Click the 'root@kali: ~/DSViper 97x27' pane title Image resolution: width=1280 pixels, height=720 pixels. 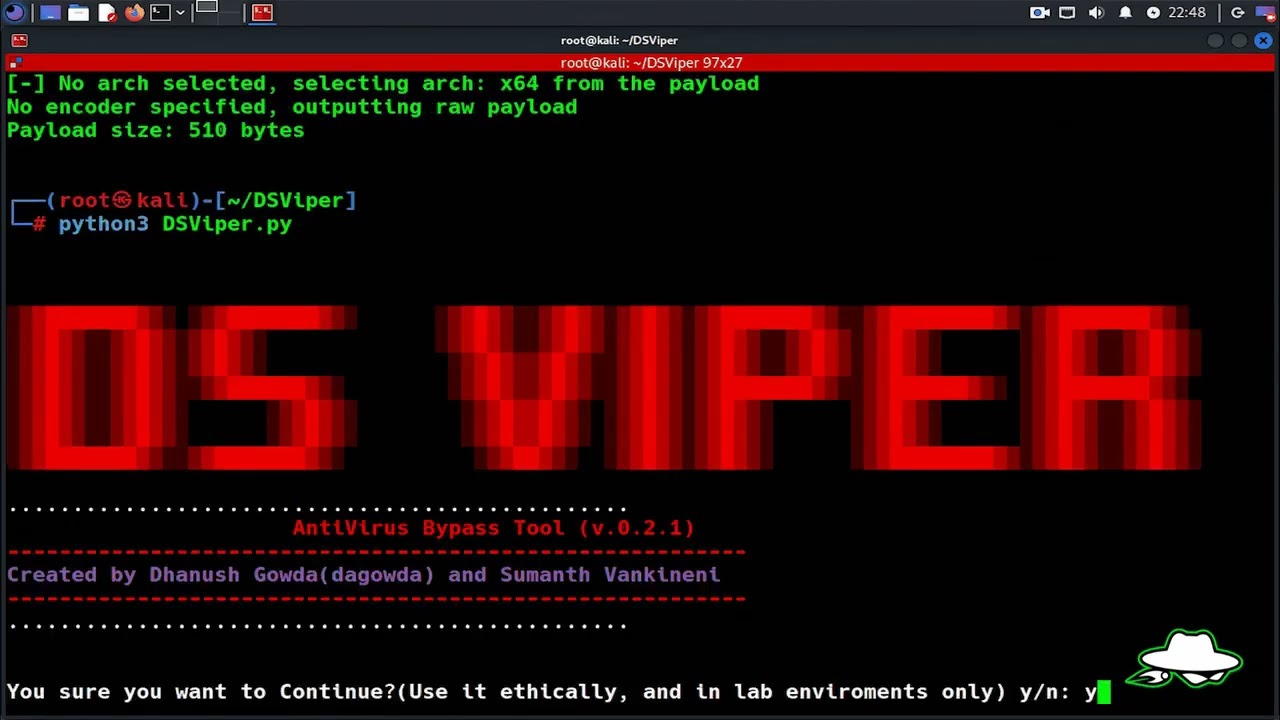(651, 63)
